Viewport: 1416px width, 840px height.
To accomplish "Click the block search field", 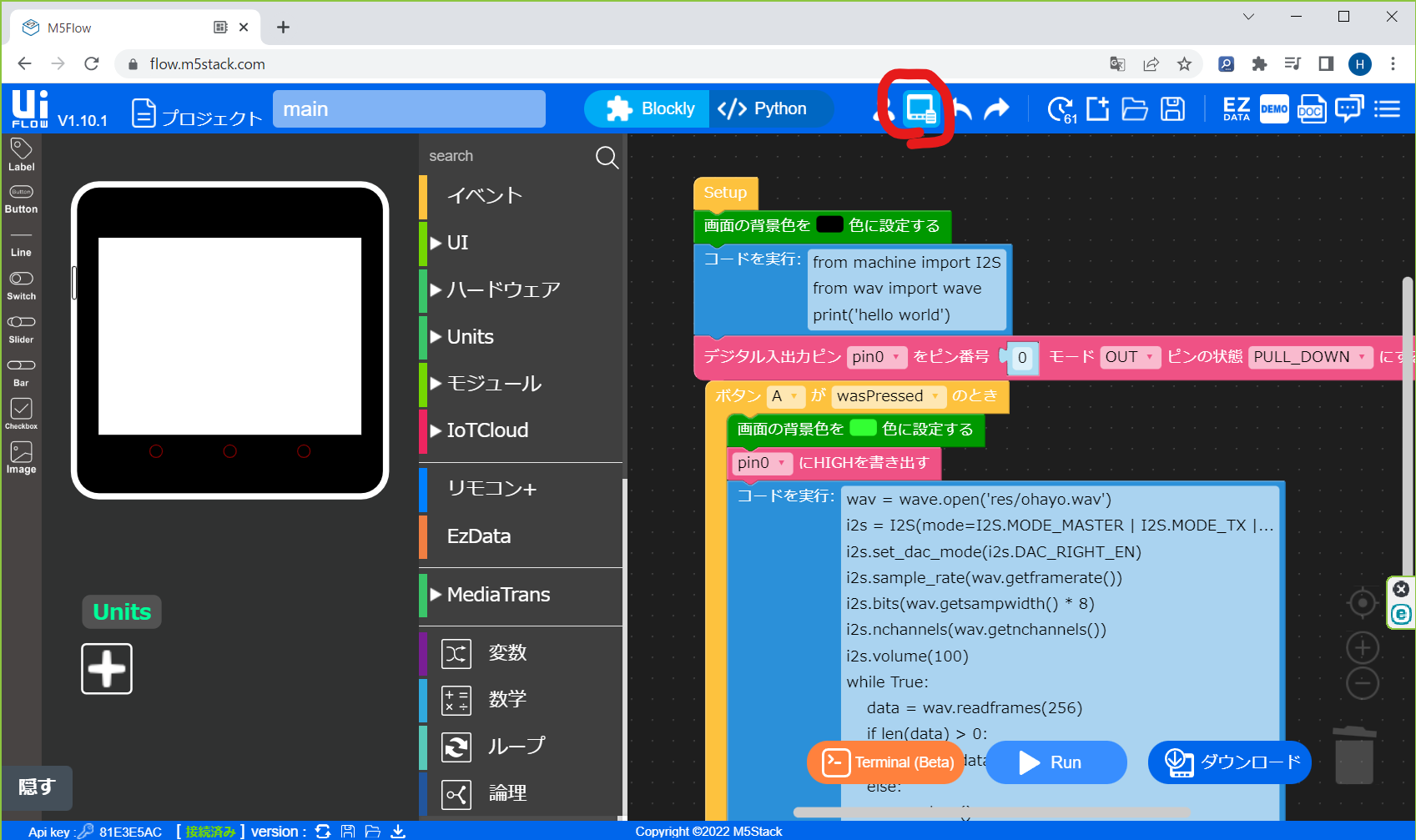I will tap(507, 157).
